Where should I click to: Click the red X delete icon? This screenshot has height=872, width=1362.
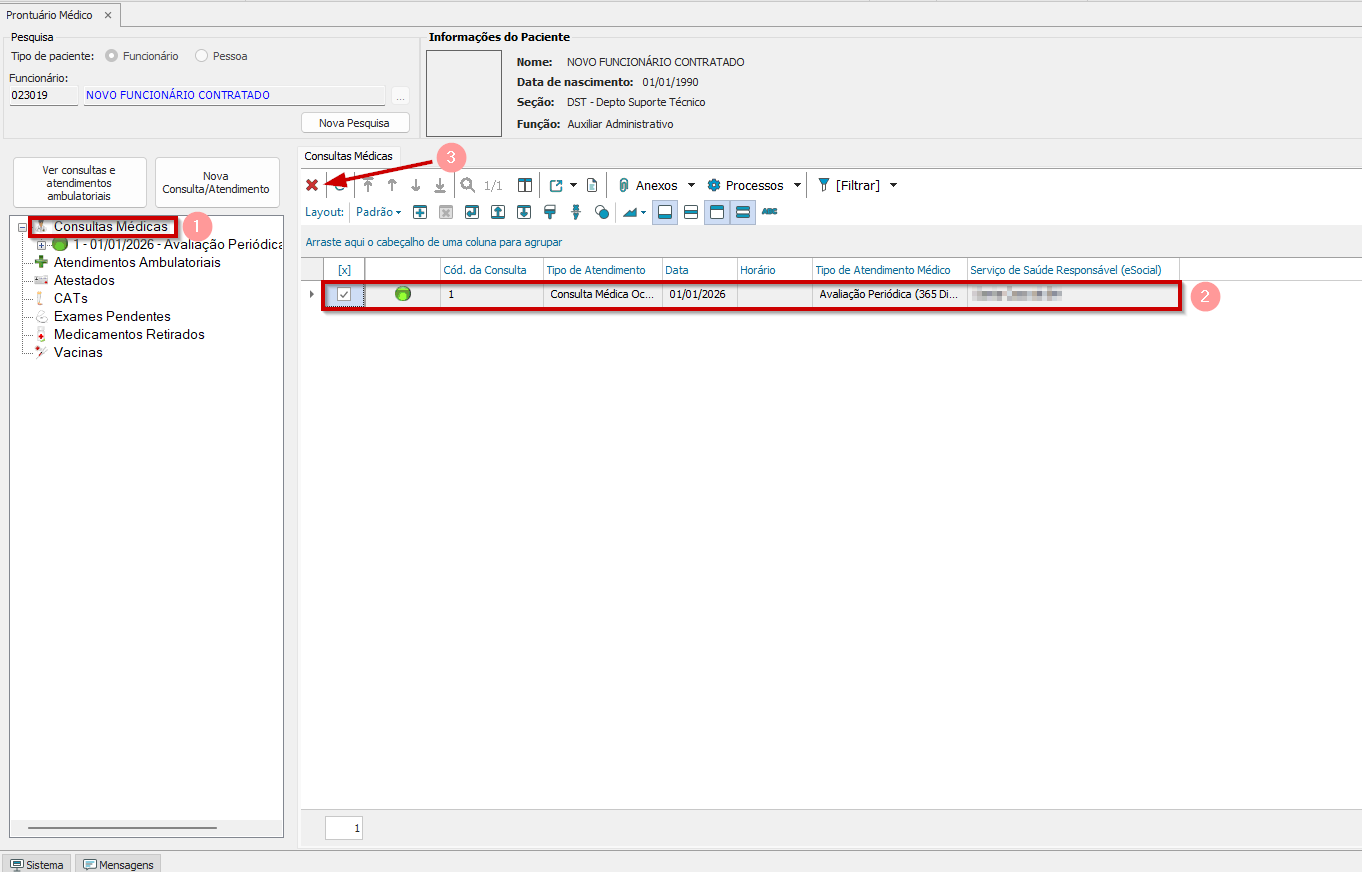pos(312,185)
